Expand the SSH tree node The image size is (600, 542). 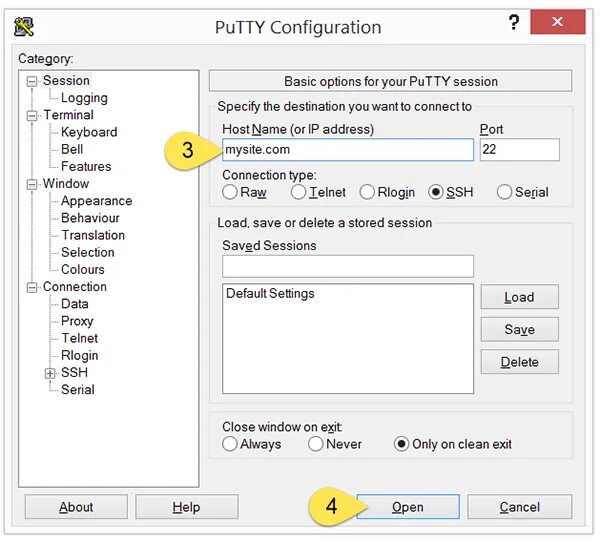click(x=50, y=373)
